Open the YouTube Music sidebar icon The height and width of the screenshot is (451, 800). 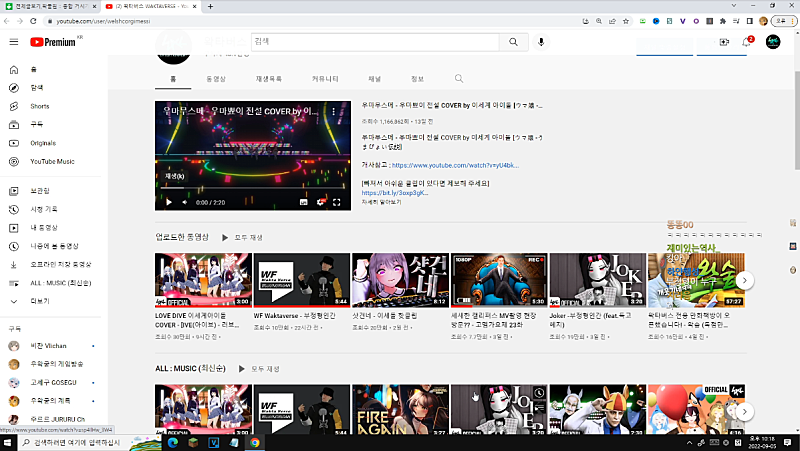click(14, 161)
